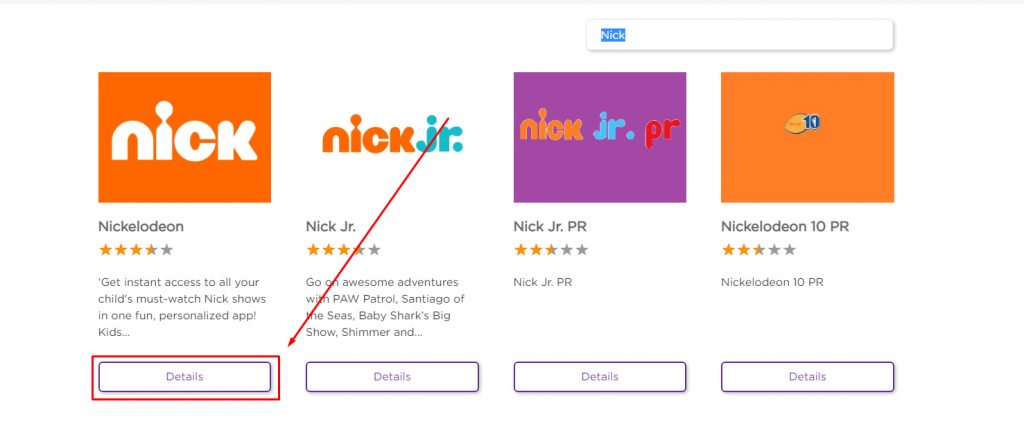Select the "Nickelodeon 10 PR" channel title
The height and width of the screenshot is (431, 1024).
tap(785, 227)
